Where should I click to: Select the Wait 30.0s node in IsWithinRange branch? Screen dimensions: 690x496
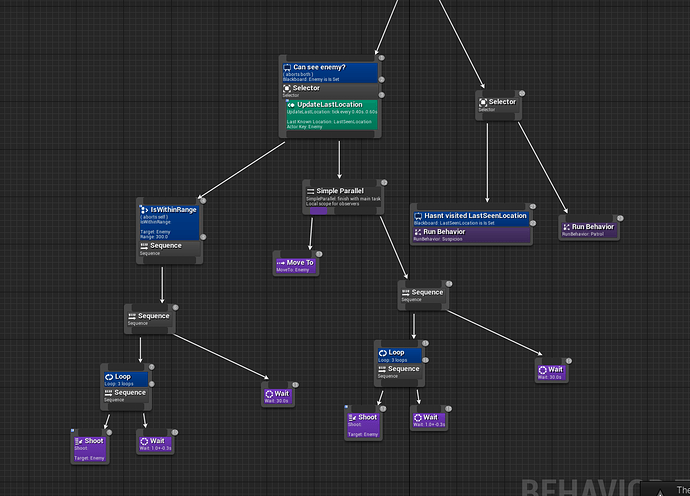(x=278, y=396)
